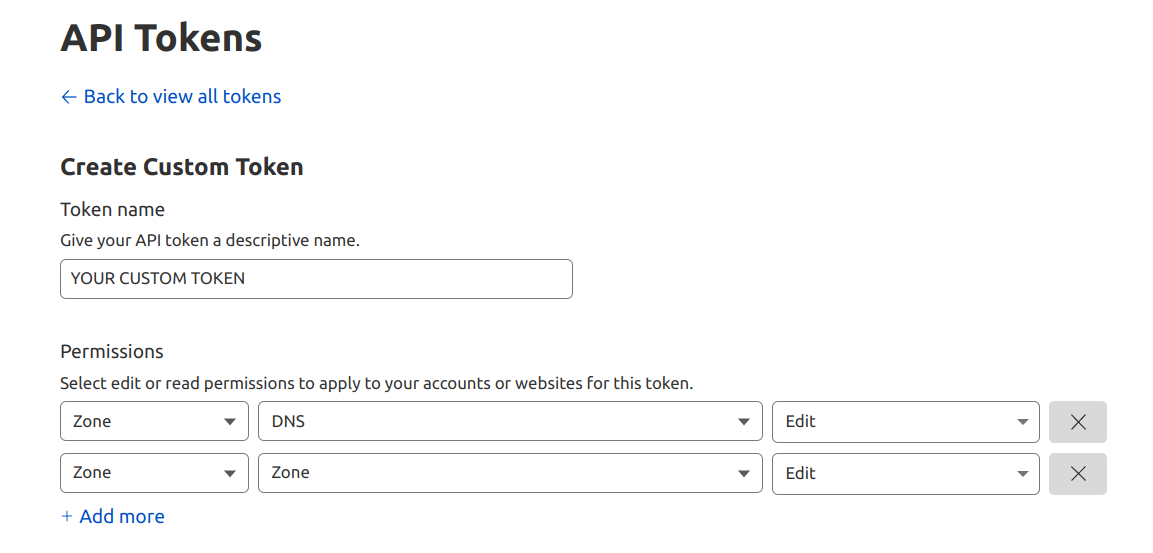Screen dimensions: 1153x553
Task: Go back to view all tokens
Action: 182,97
